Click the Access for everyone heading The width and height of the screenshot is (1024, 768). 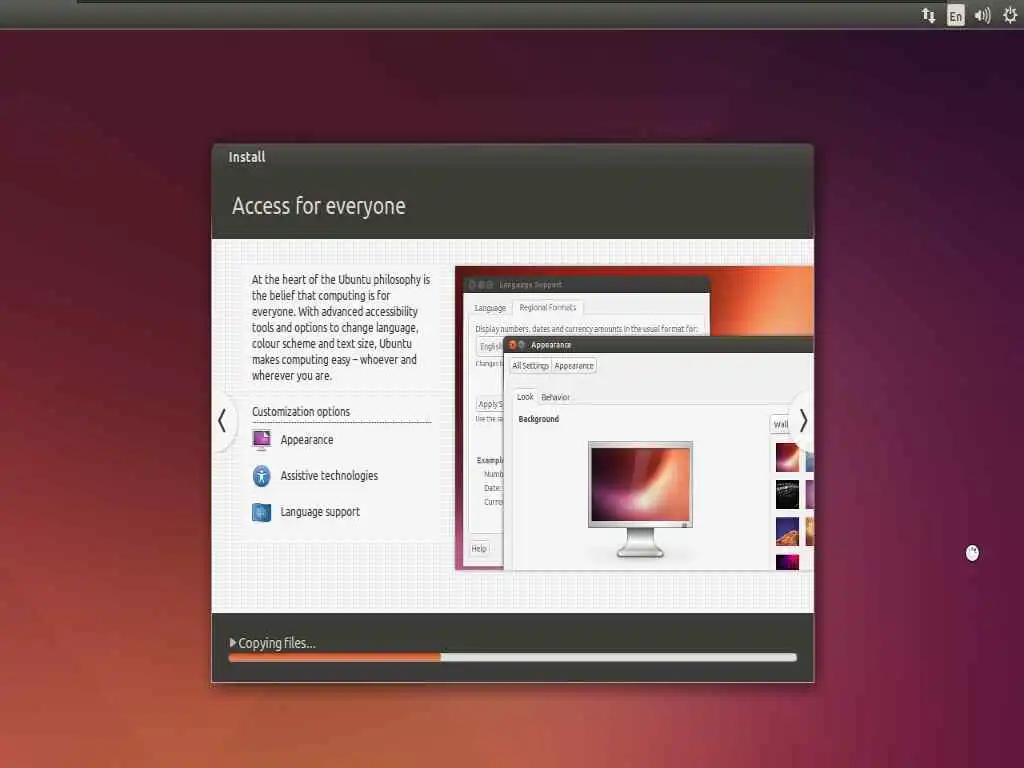click(x=319, y=206)
